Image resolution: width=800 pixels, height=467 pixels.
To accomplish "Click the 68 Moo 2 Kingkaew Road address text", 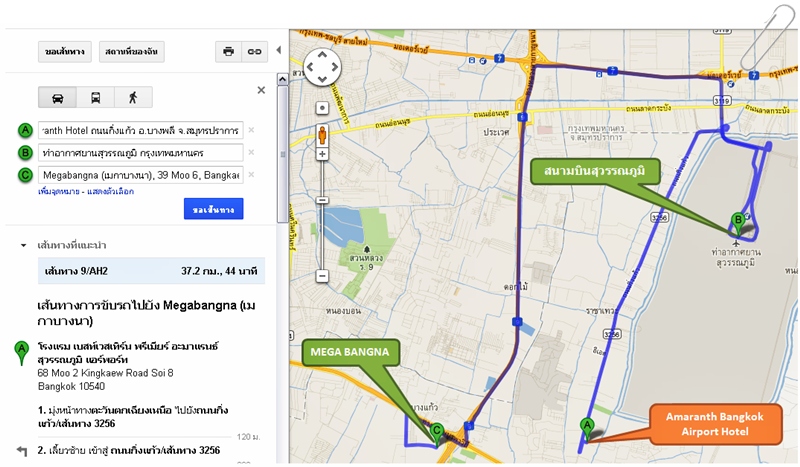I will tap(106, 373).
